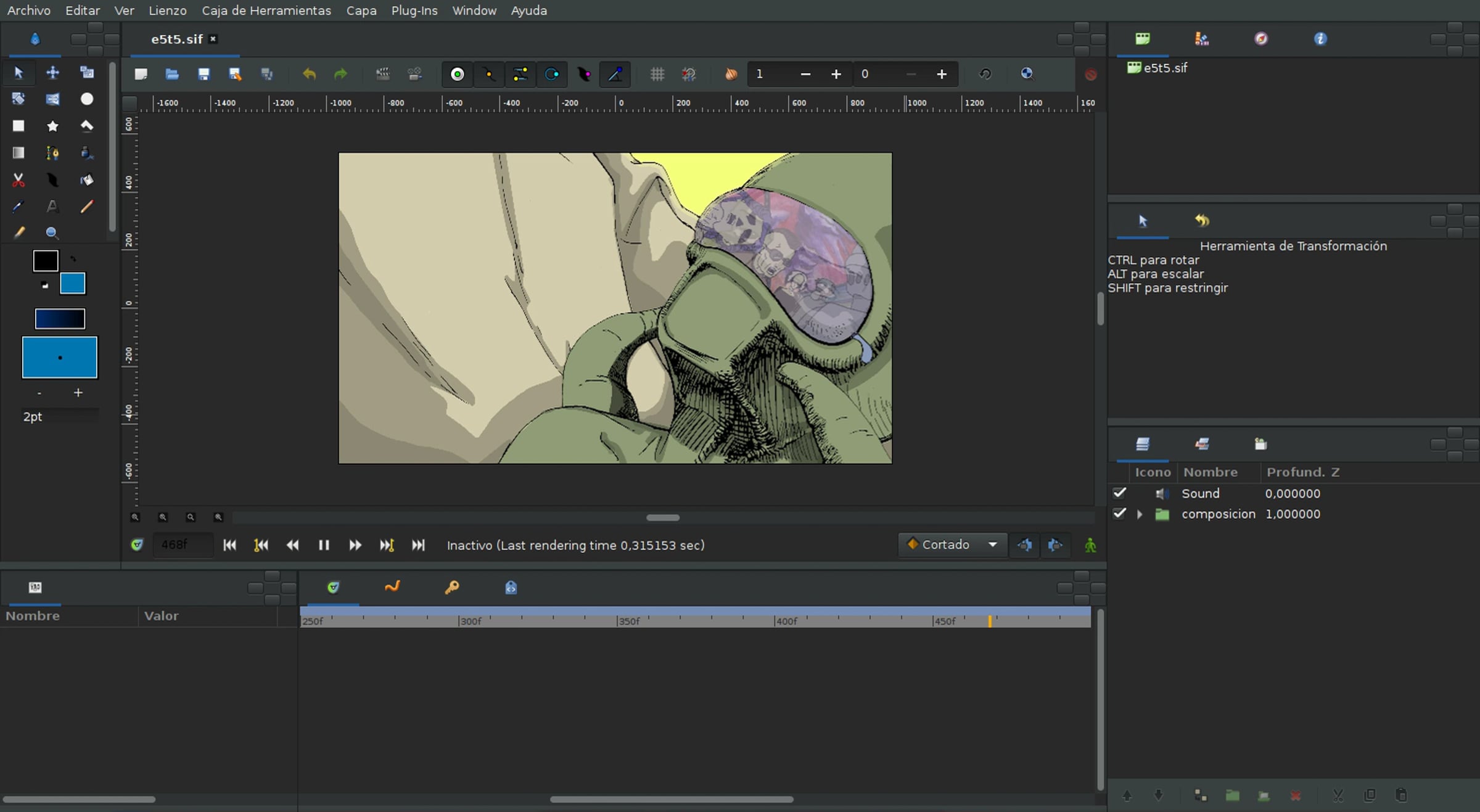Toggle the grid display icon
The image size is (1480, 812).
(657, 75)
